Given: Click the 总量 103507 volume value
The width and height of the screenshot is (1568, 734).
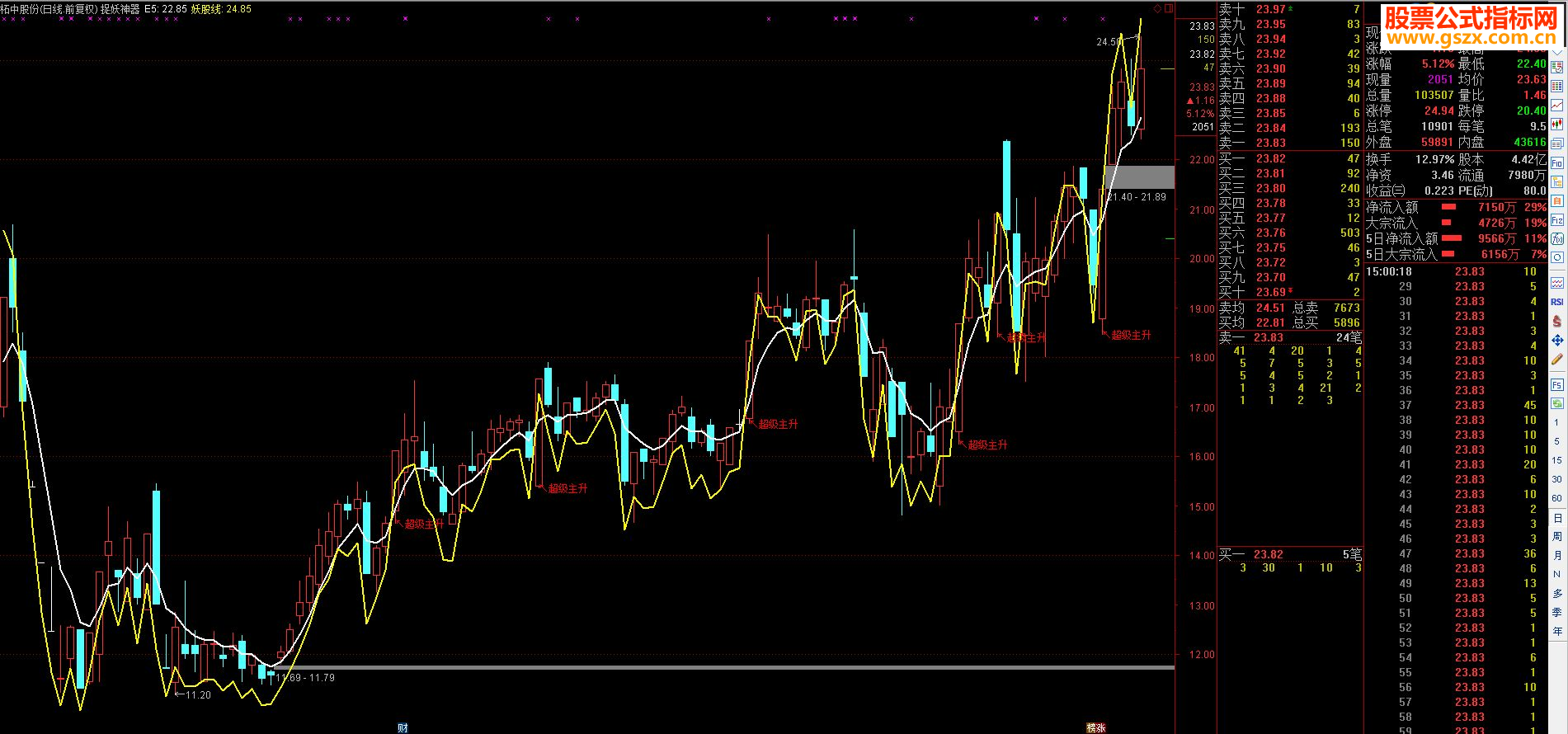Looking at the screenshot, I should (1434, 95).
